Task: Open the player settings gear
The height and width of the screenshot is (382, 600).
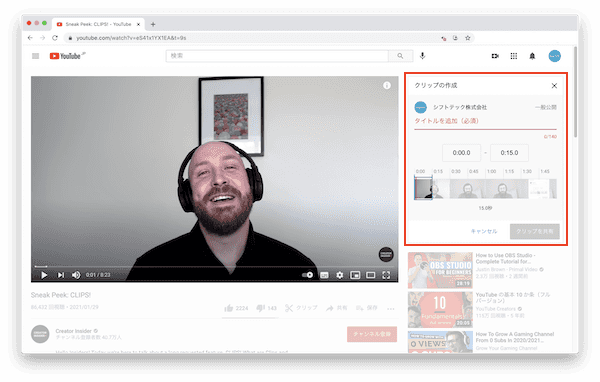Action: [339, 275]
